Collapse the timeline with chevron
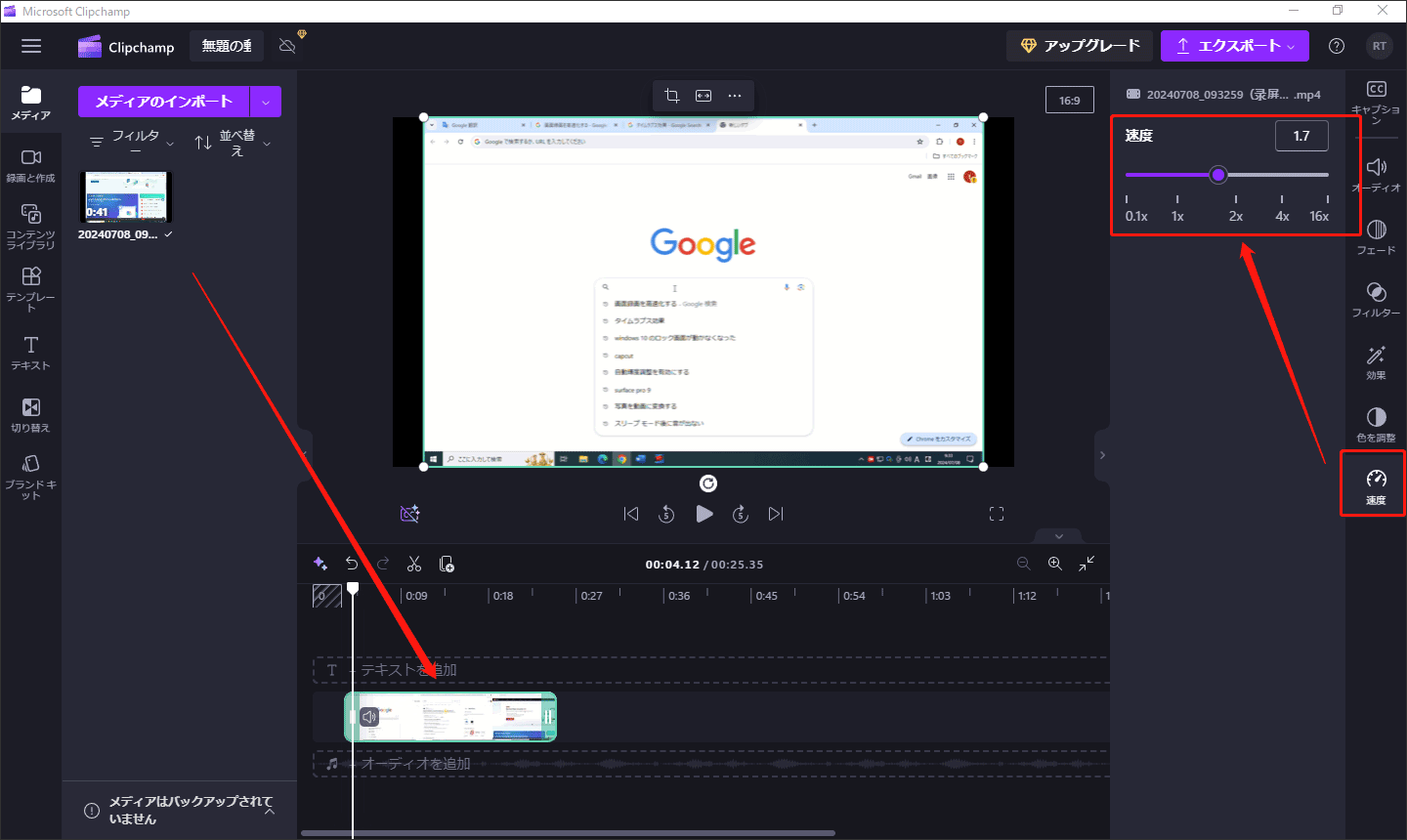 click(1059, 536)
